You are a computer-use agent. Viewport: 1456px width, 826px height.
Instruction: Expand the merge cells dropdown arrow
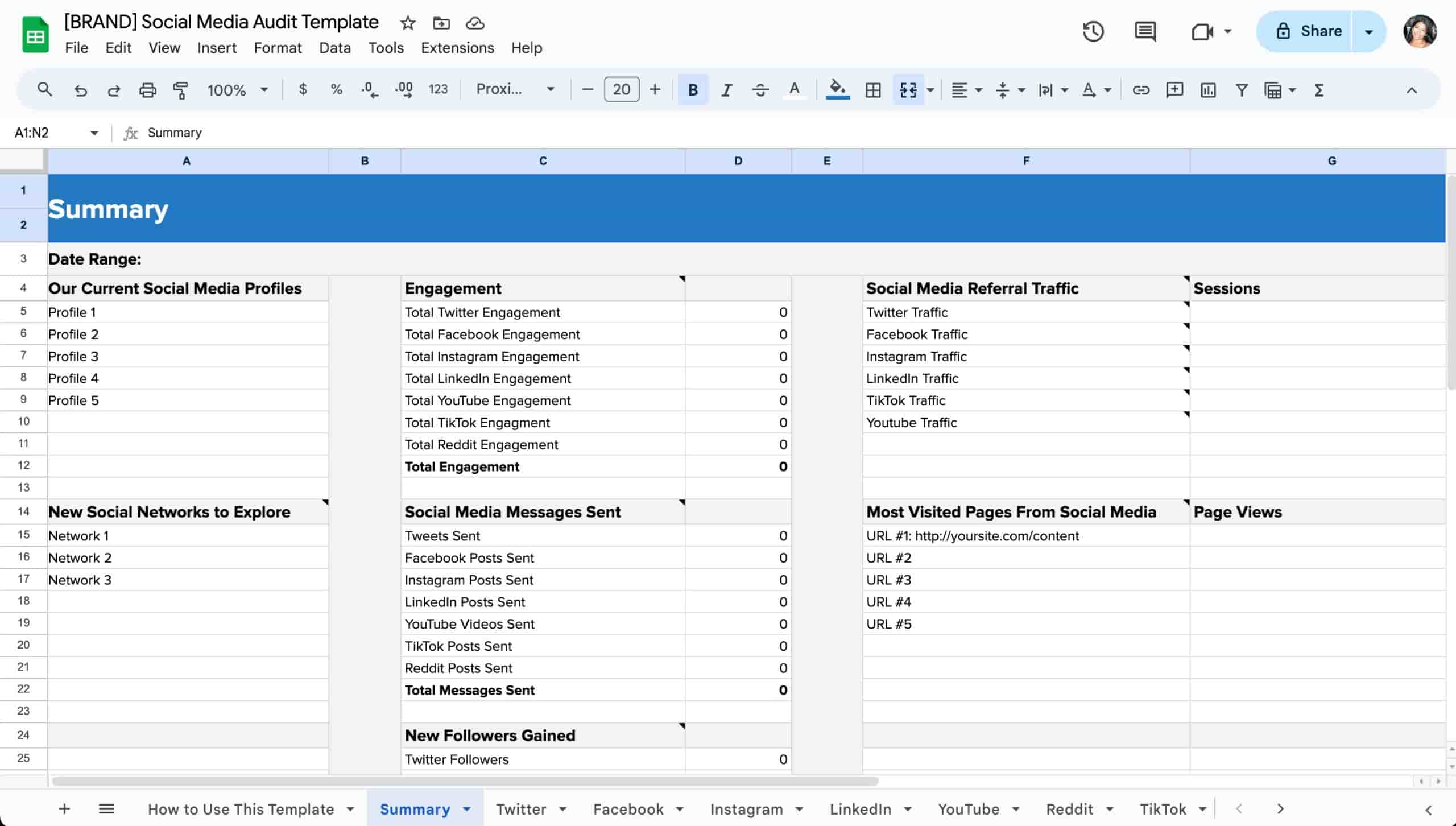[930, 89]
